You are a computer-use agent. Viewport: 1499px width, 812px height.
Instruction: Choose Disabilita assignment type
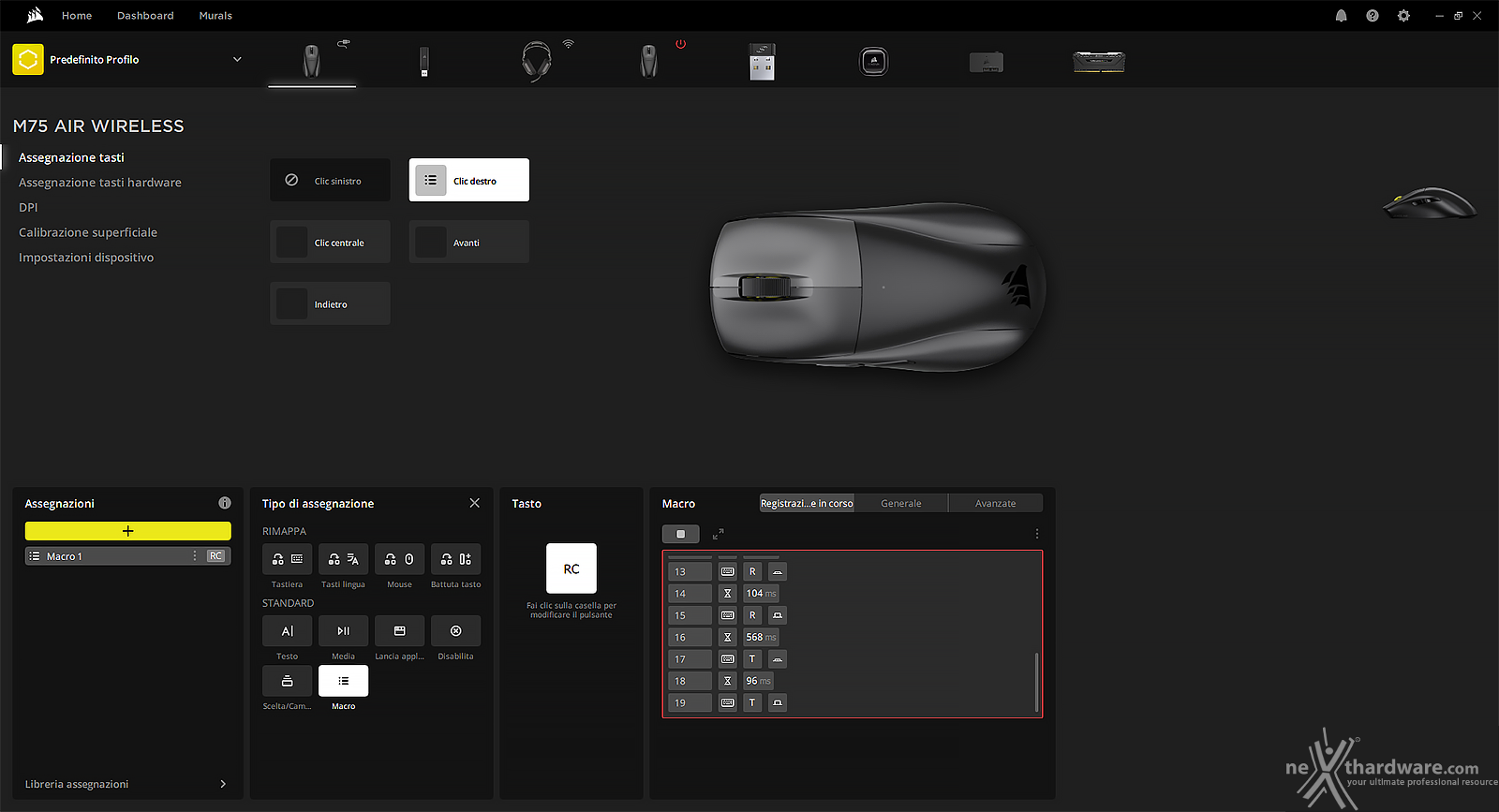coord(455,631)
